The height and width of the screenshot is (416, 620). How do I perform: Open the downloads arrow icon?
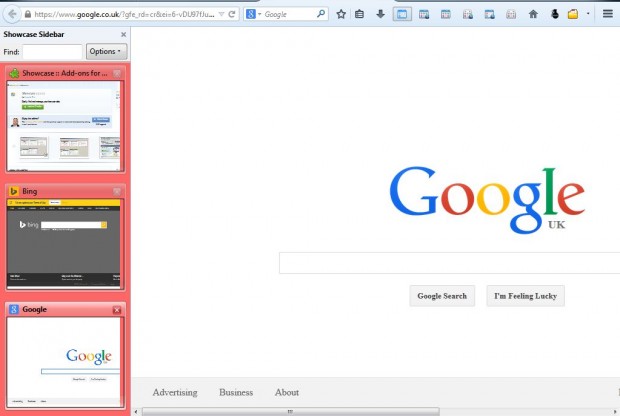click(x=380, y=14)
